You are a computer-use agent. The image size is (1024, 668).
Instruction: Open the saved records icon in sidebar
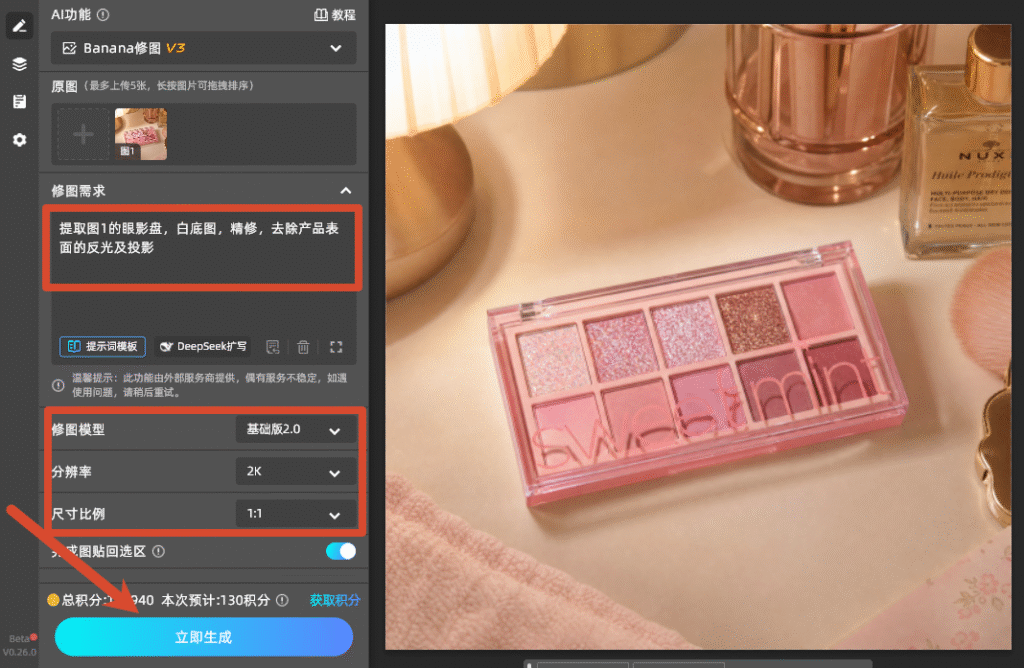coord(20,102)
